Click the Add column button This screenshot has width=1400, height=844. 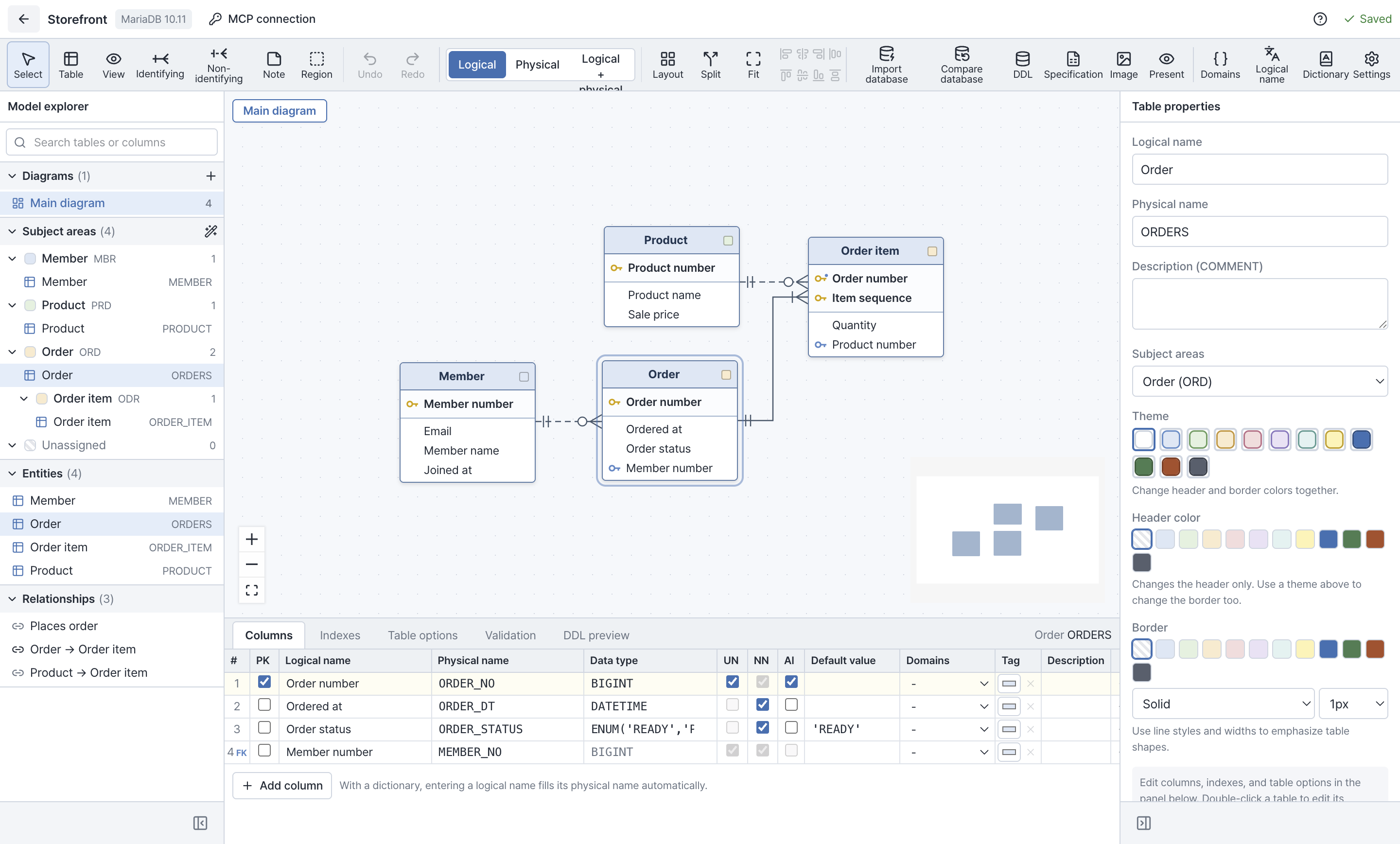[282, 786]
